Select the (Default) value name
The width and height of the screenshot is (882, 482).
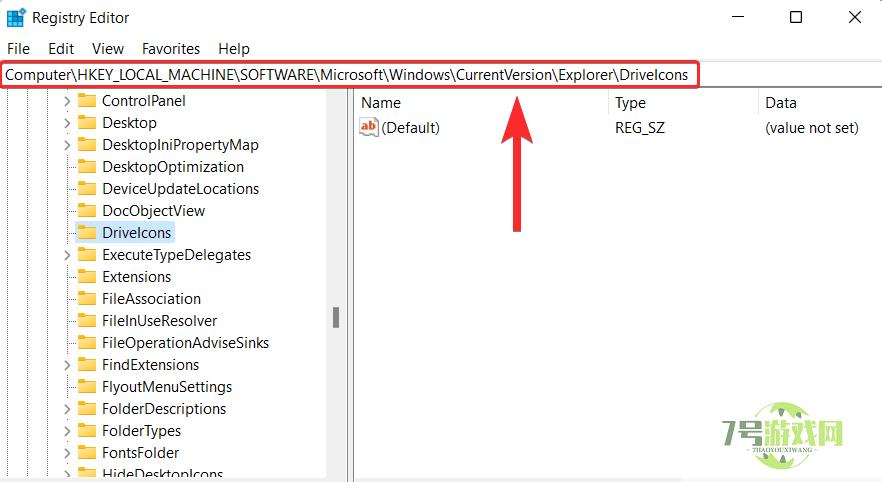[x=410, y=128]
